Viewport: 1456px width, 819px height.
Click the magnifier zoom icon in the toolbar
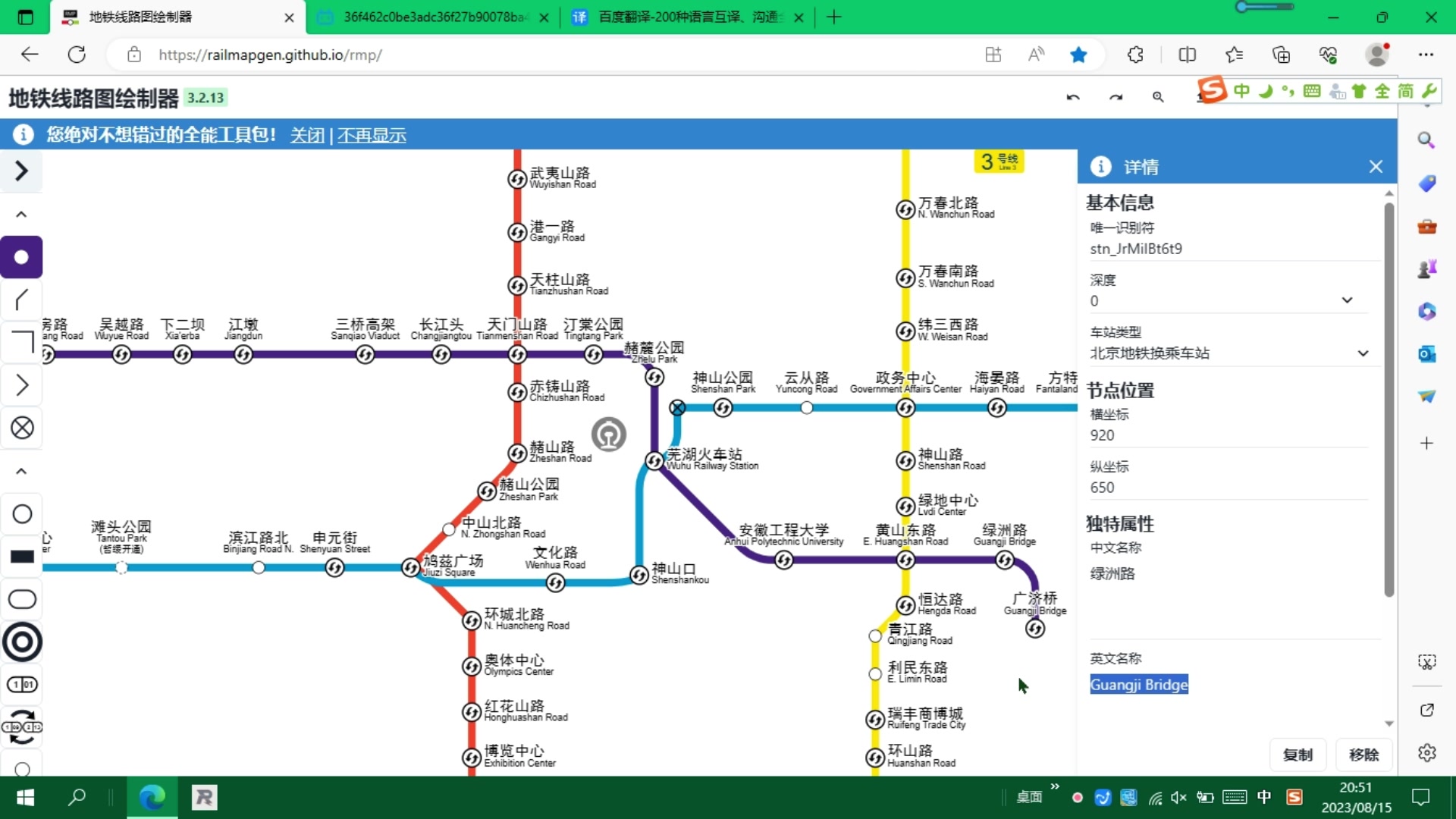[x=1158, y=97]
